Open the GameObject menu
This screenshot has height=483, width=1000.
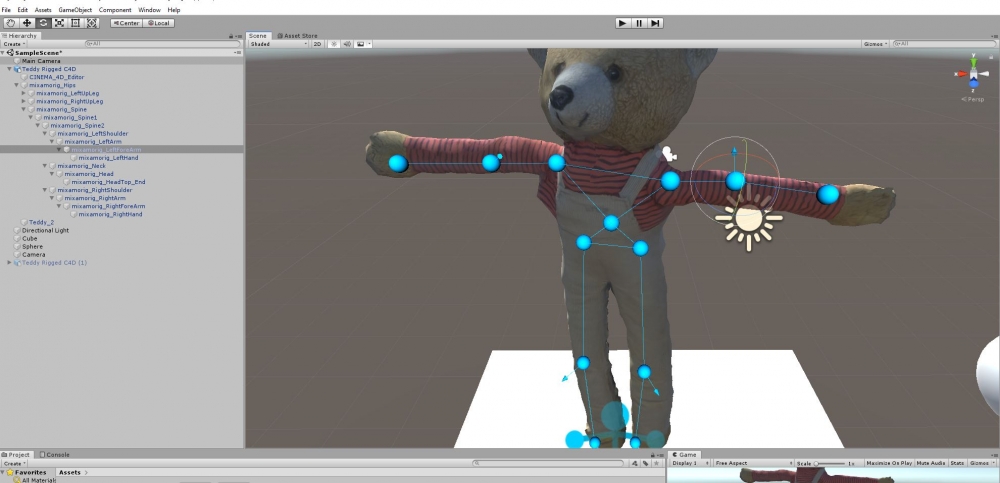point(75,10)
